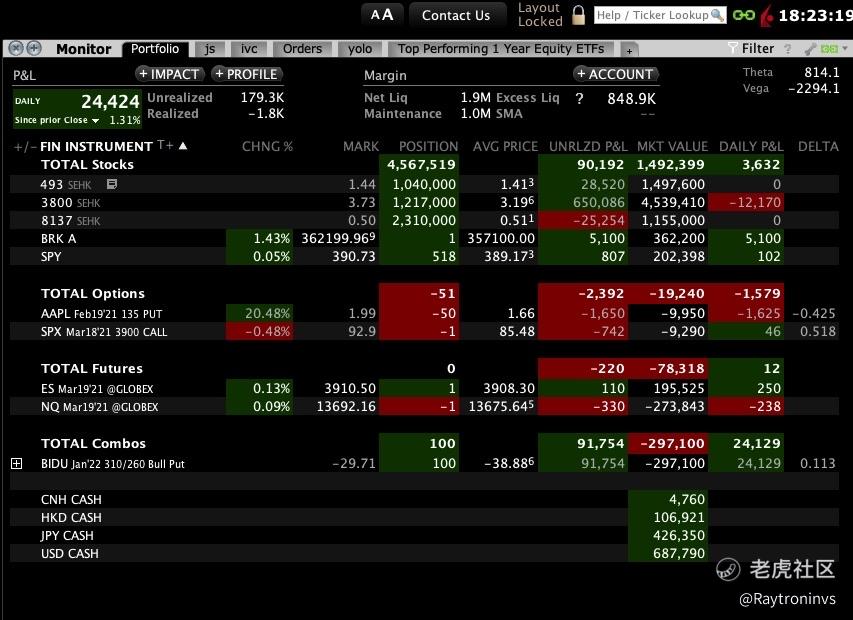The width and height of the screenshot is (853, 620).
Task: Click the T+ column indicator
Action: [165, 145]
